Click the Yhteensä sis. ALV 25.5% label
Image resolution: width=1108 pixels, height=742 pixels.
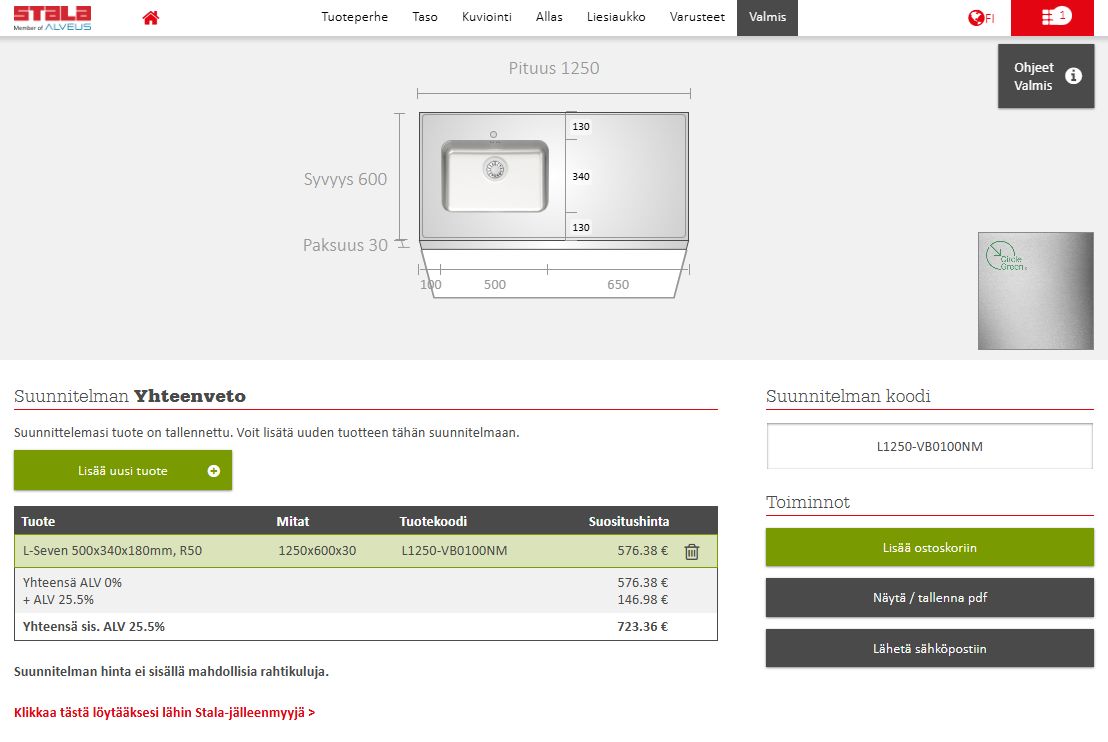pyautogui.click(x=94, y=626)
